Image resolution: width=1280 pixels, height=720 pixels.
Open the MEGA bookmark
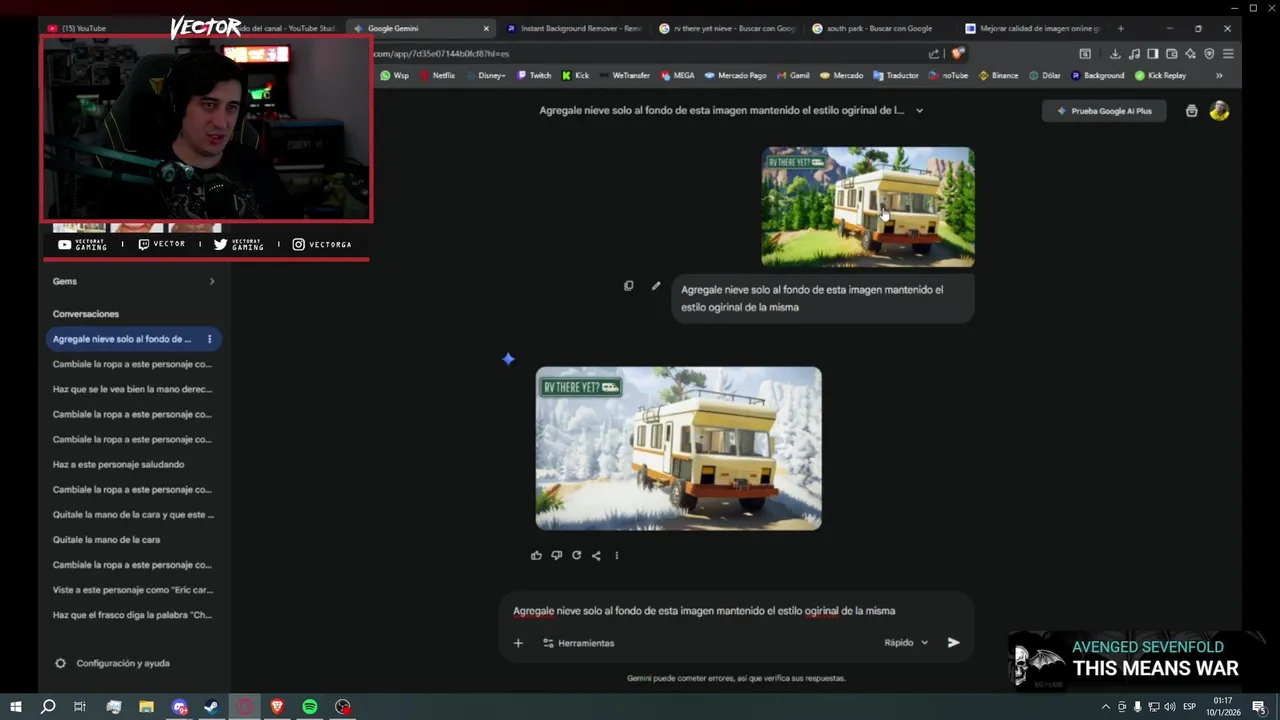[677, 75]
